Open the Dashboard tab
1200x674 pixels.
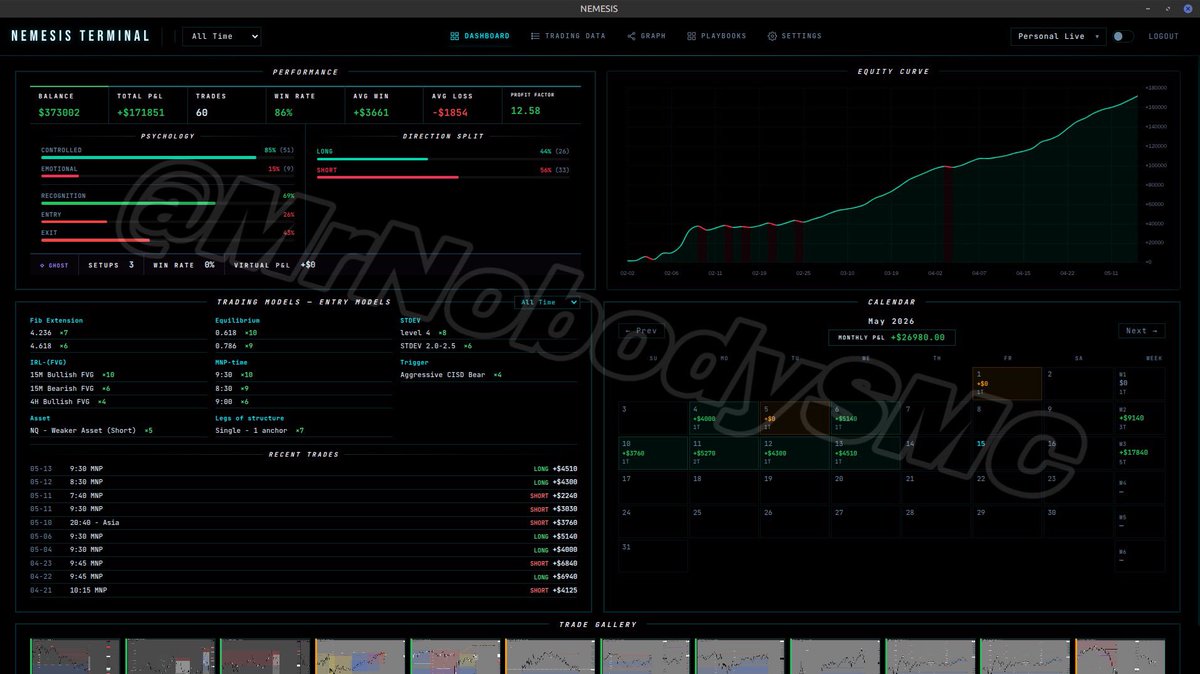point(480,36)
